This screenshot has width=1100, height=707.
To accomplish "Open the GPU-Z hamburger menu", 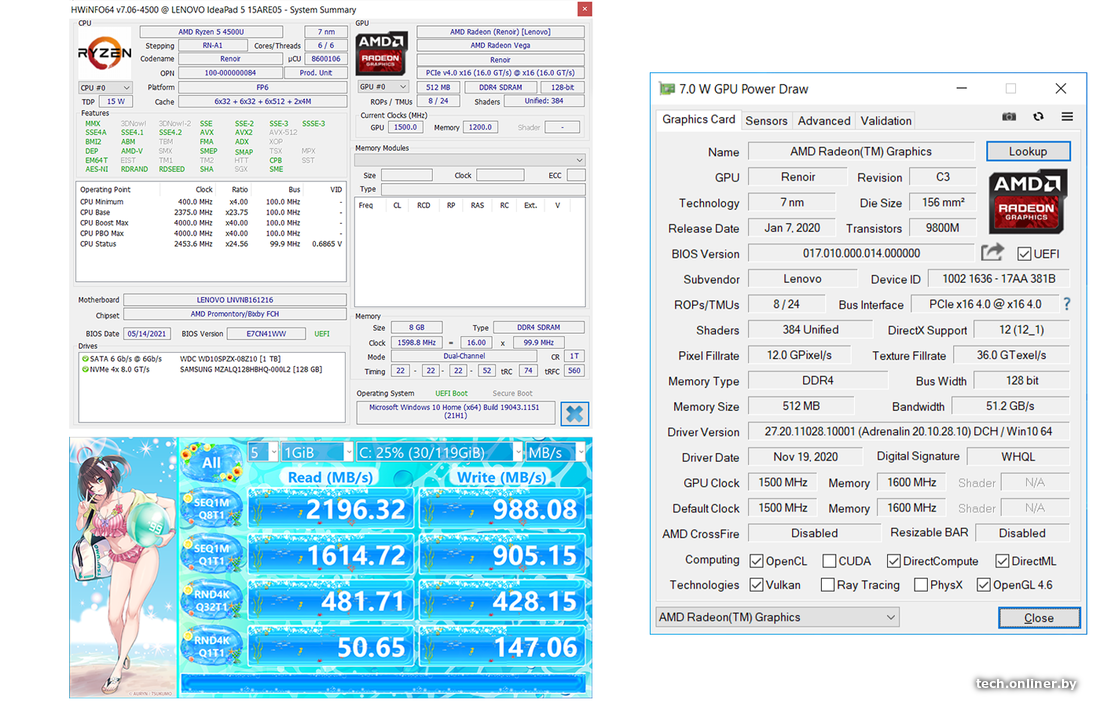I will (1067, 117).
